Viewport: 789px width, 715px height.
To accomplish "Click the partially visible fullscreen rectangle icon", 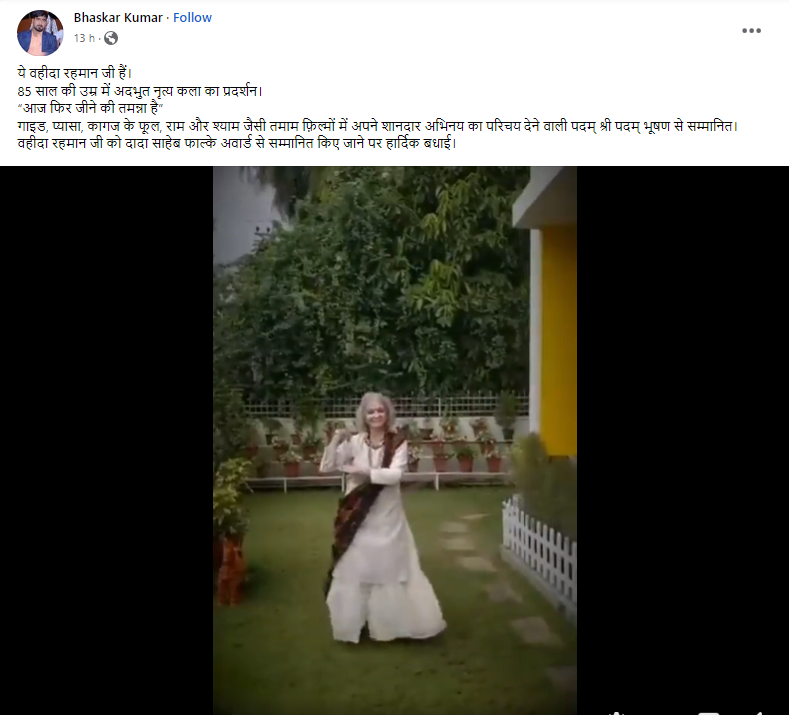I will pos(708,713).
